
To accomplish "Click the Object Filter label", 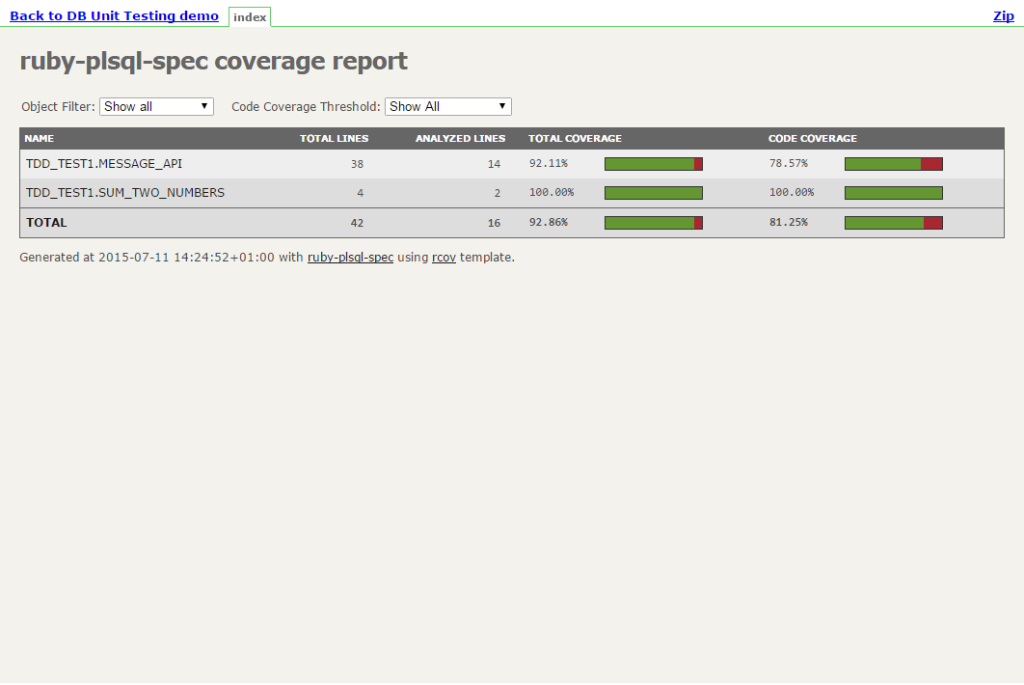I will pos(58,106).
